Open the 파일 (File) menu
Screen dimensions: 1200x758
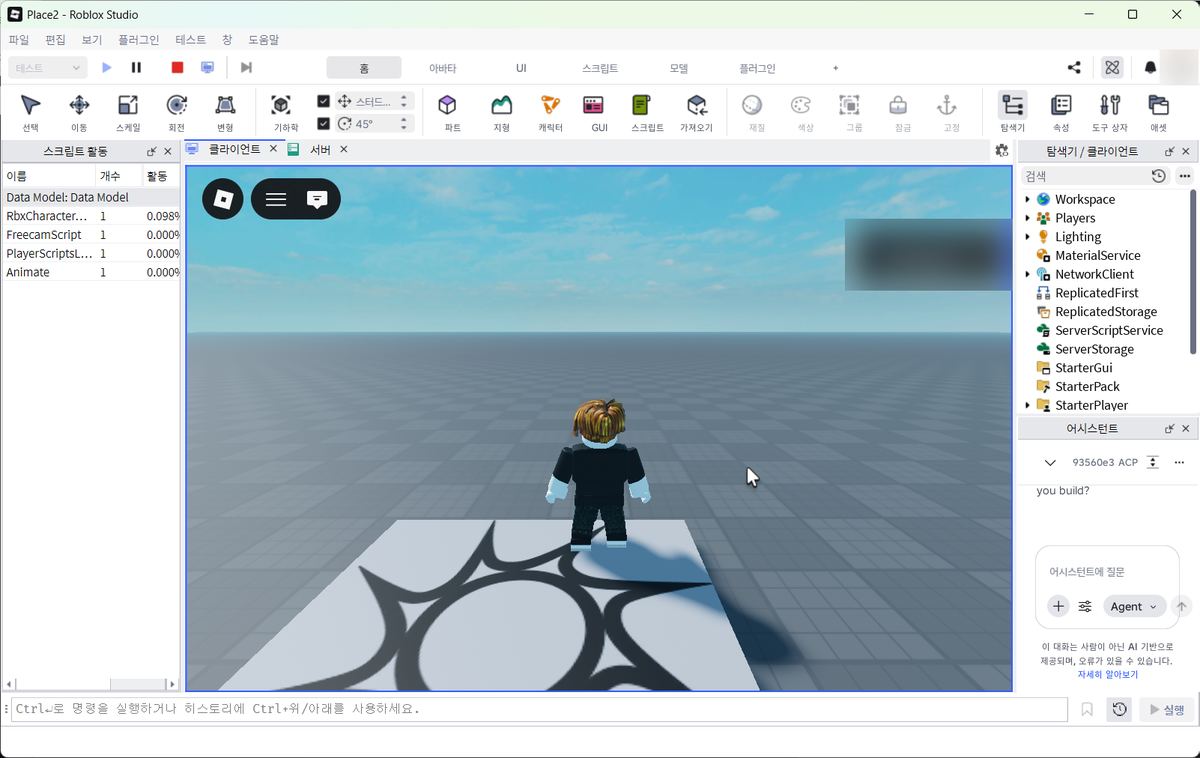pos(19,40)
